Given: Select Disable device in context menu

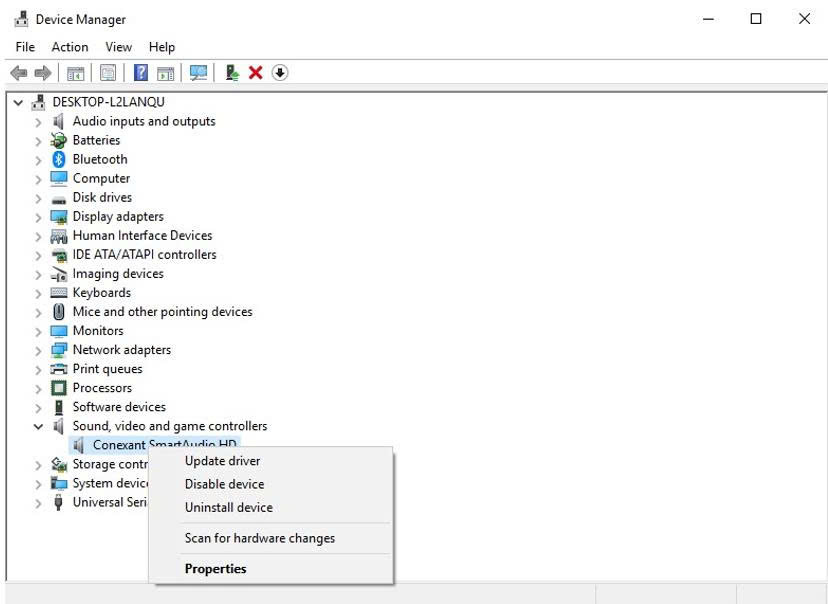Looking at the screenshot, I should 224,484.
